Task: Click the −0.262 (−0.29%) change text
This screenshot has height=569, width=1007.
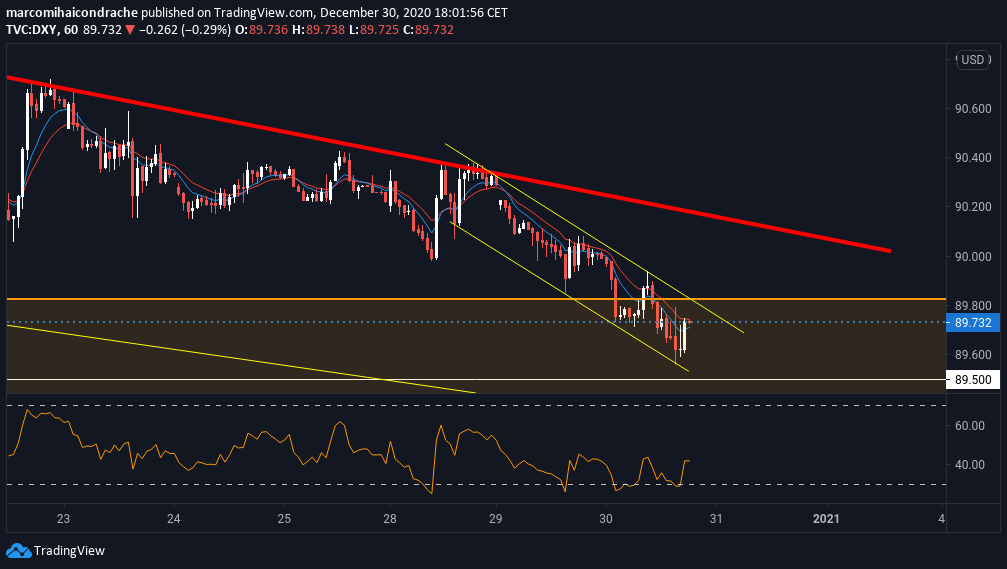Action: [x=185, y=30]
